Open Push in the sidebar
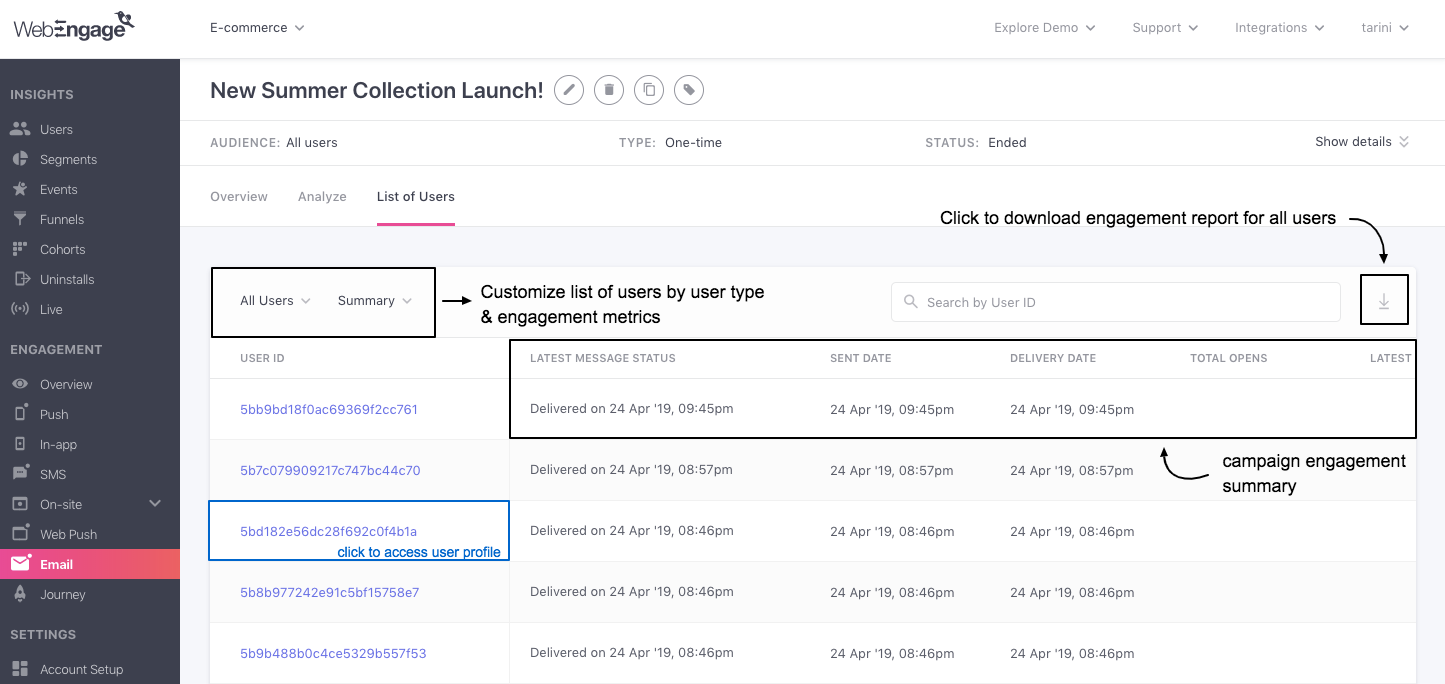1445x684 pixels. 54,414
